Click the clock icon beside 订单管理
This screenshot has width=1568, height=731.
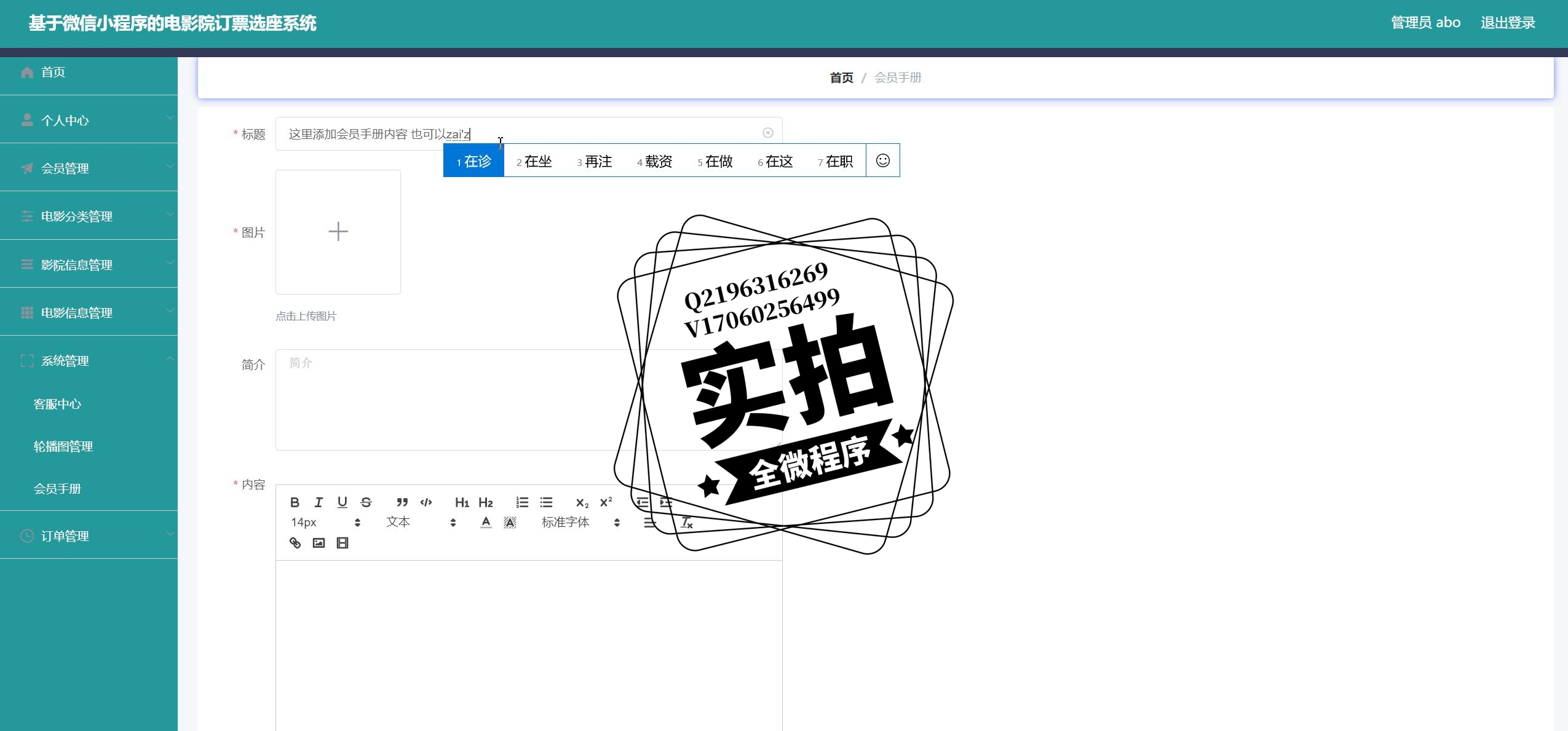coord(27,535)
